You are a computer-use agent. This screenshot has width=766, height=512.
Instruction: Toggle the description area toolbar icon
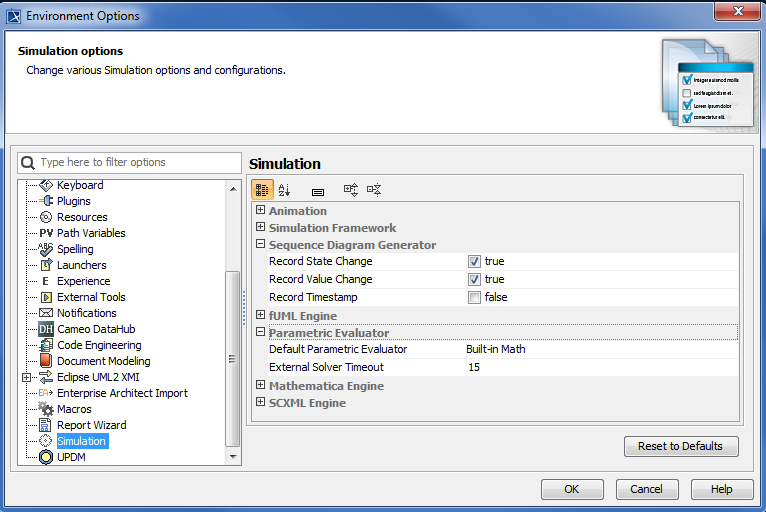[x=318, y=190]
